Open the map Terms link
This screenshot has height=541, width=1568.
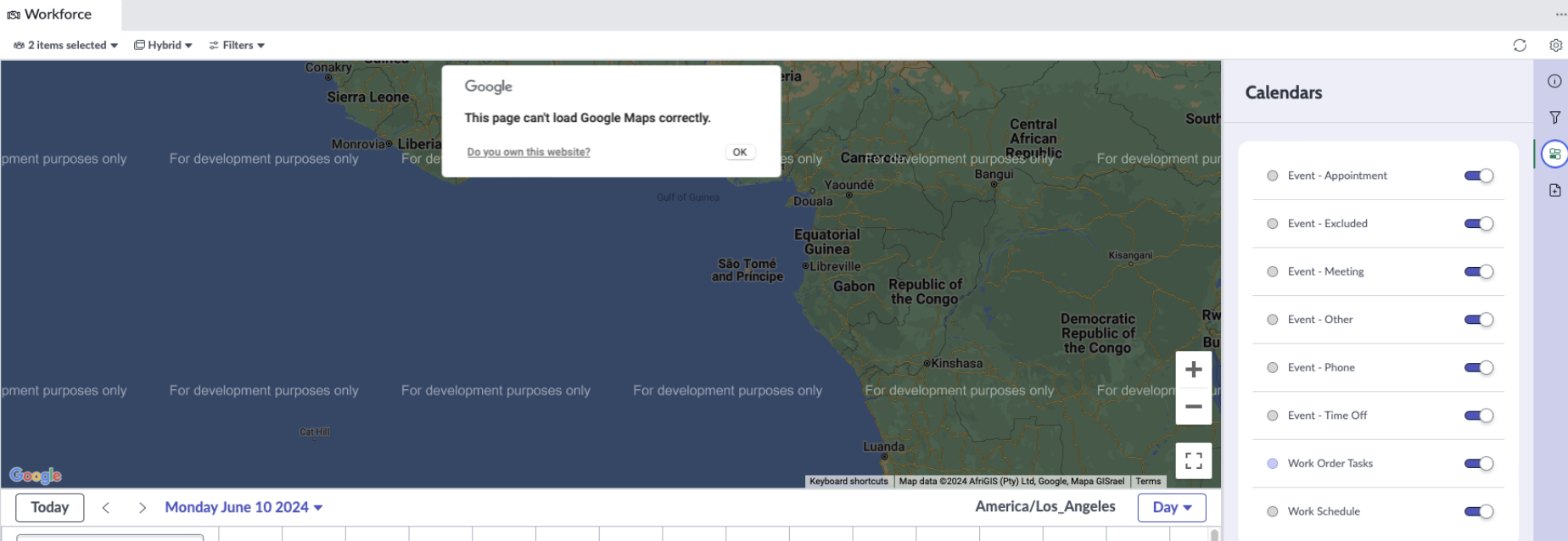[x=1148, y=481]
